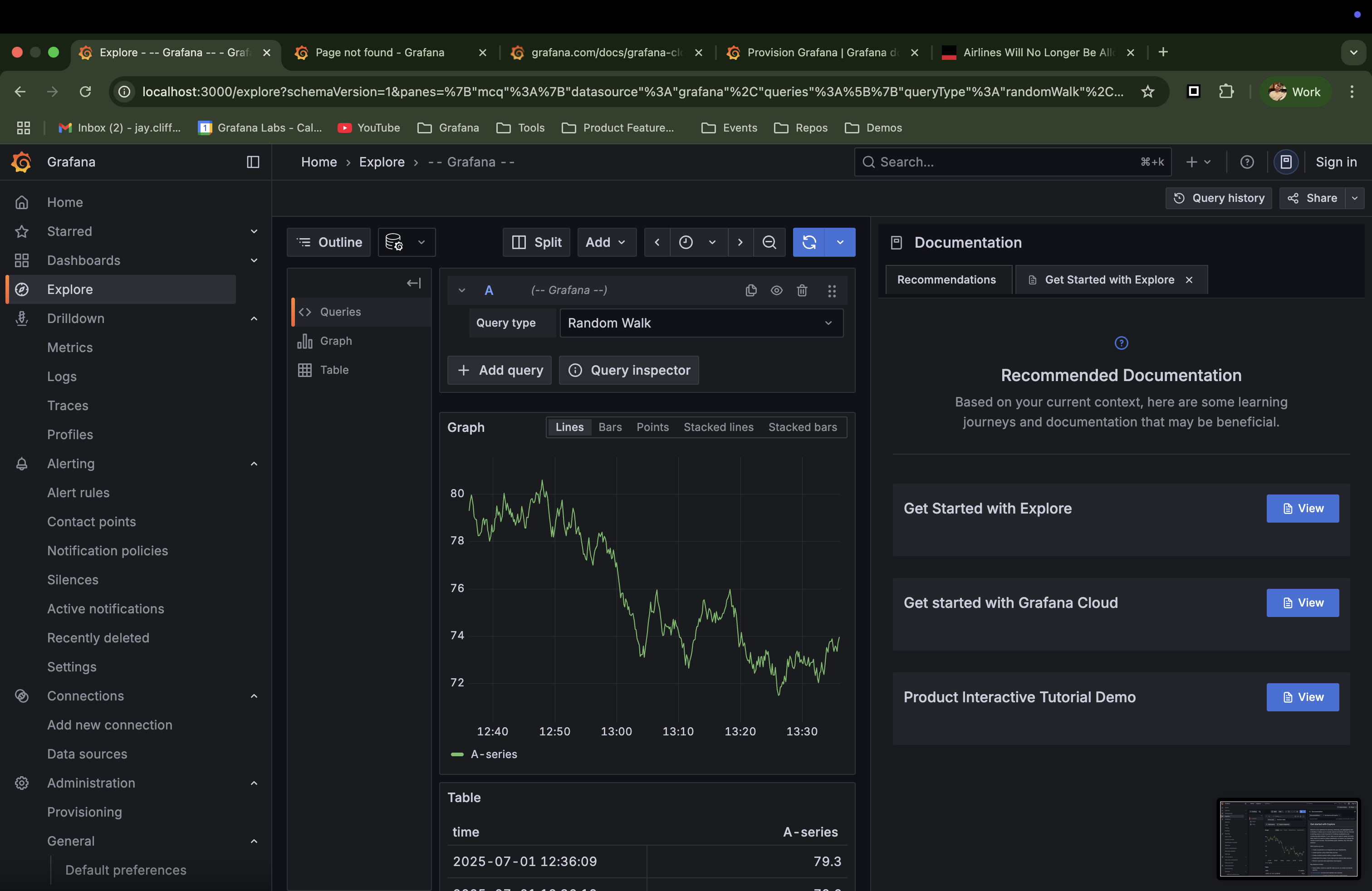Collapse the outline pane arrow icon
The width and height of the screenshot is (1372, 891).
point(414,283)
